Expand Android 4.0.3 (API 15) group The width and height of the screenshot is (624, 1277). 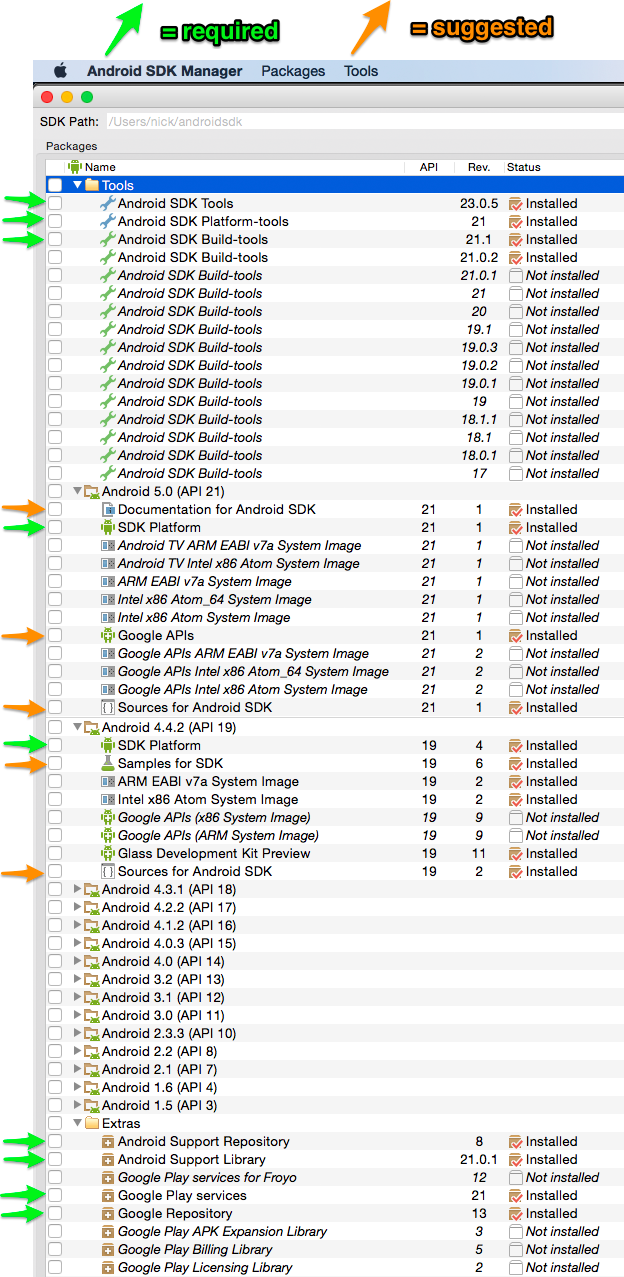point(77,943)
